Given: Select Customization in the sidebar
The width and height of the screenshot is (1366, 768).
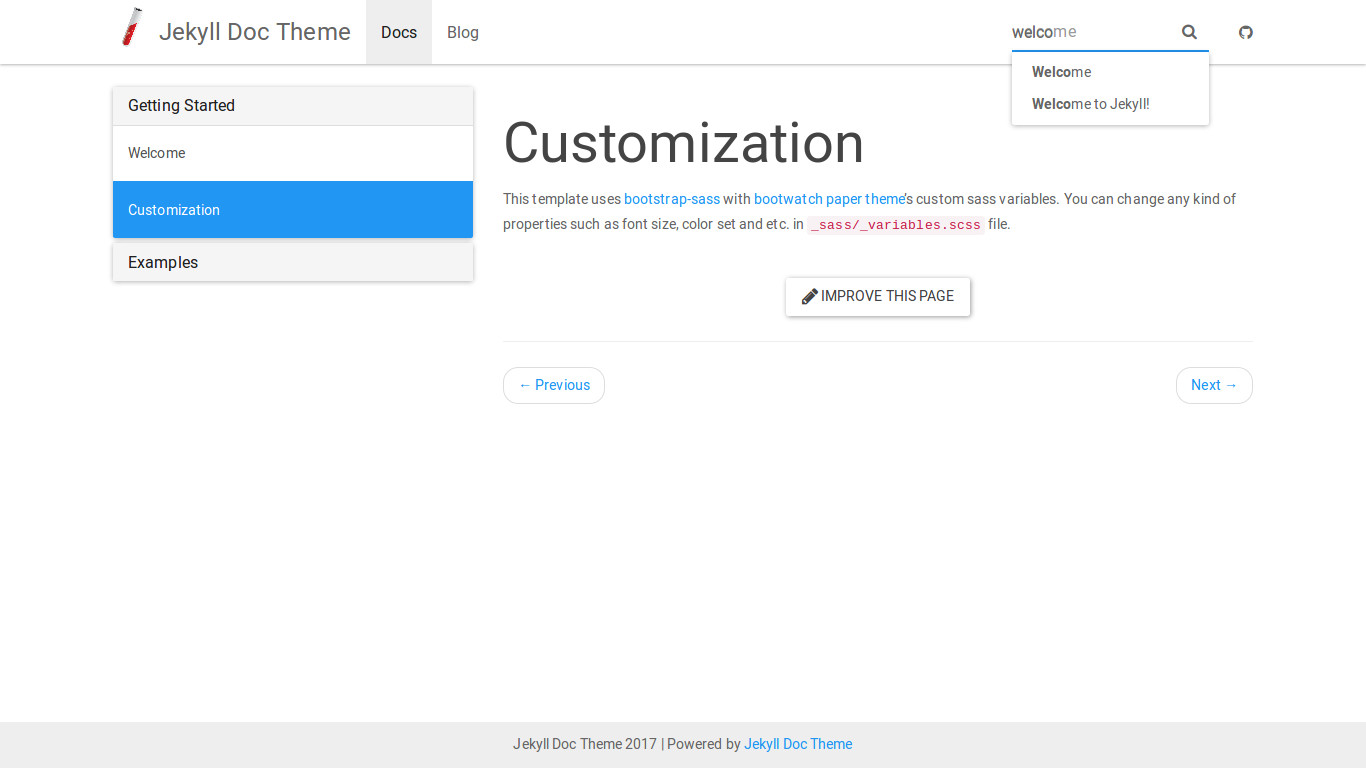Looking at the screenshot, I should (174, 210).
